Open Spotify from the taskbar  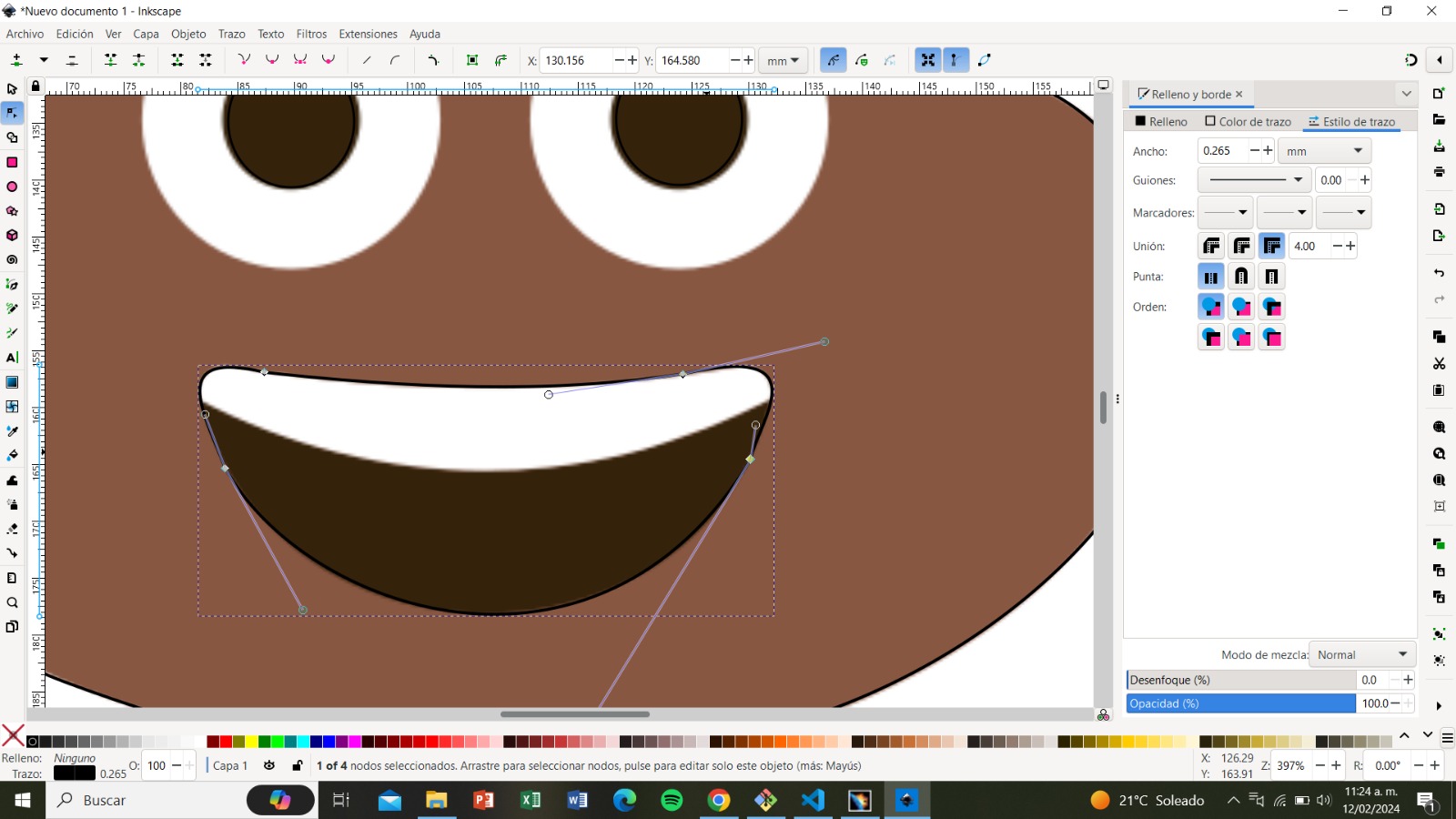672,800
